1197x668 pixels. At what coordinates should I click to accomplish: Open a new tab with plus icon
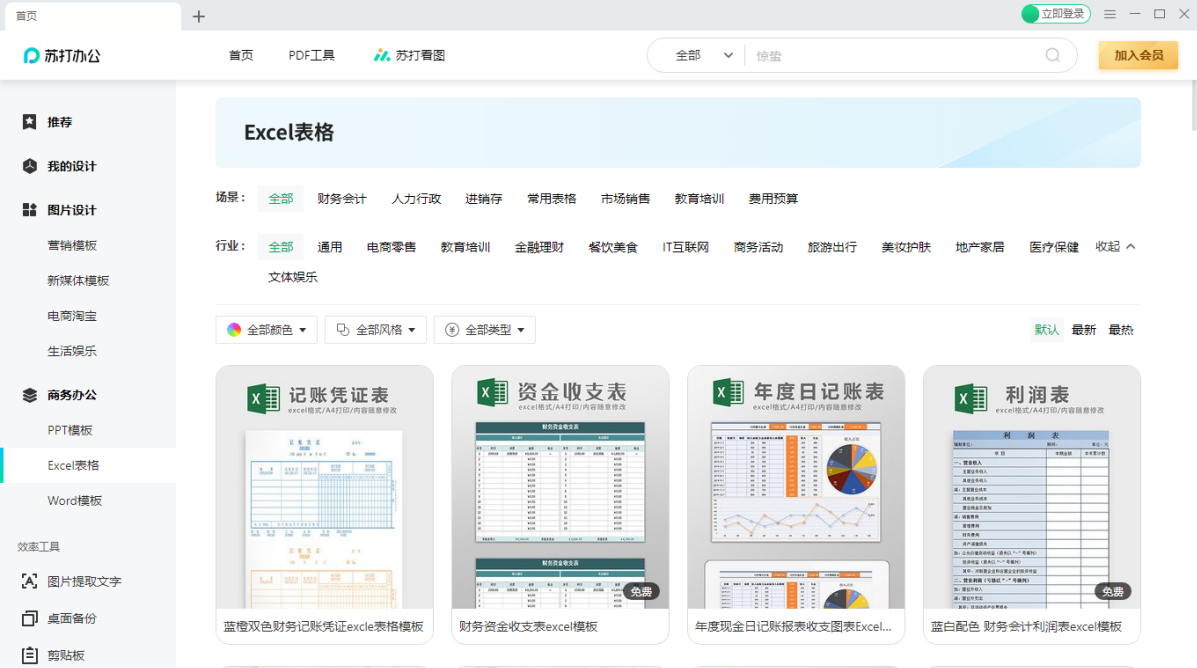pos(198,16)
